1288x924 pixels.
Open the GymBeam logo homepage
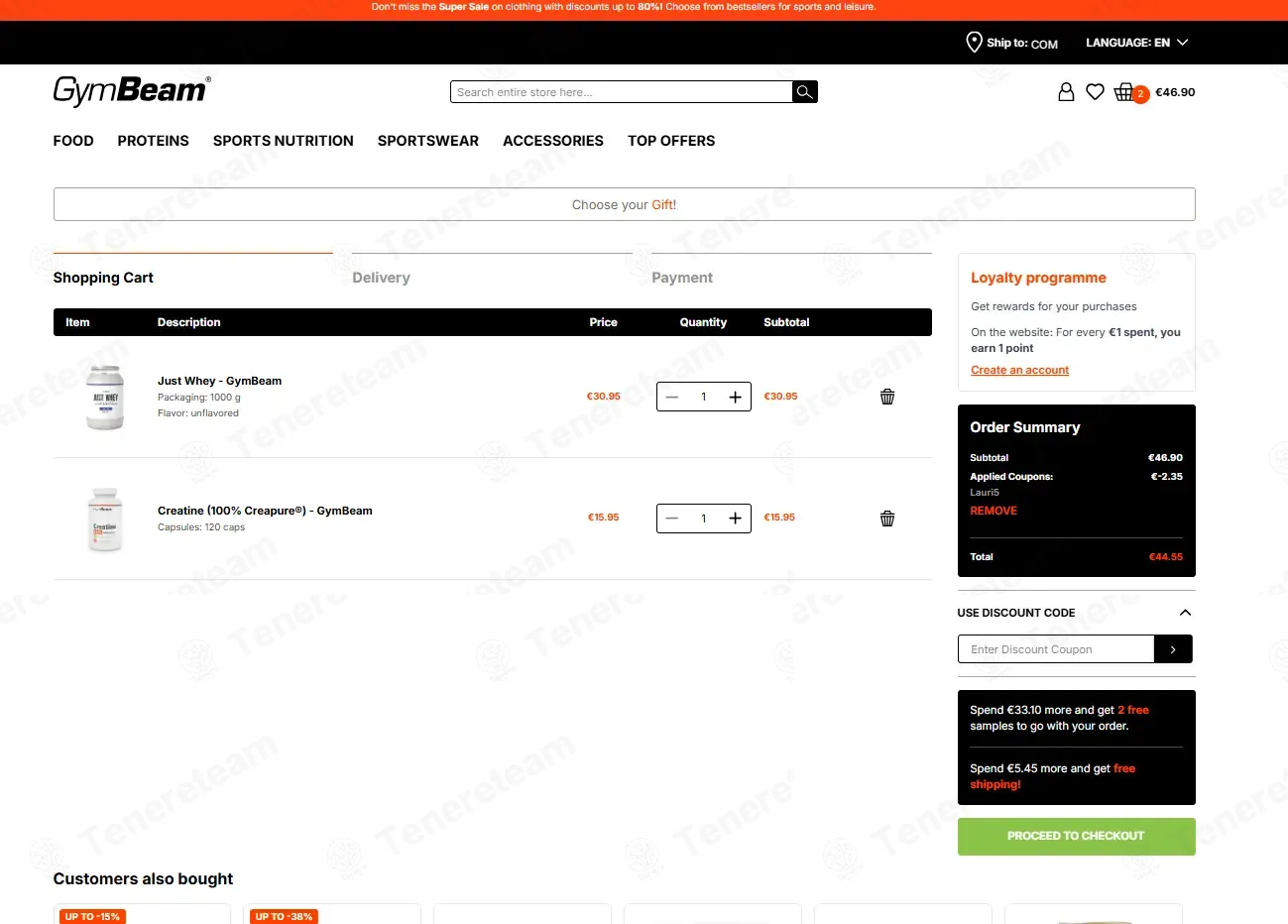pos(132,90)
